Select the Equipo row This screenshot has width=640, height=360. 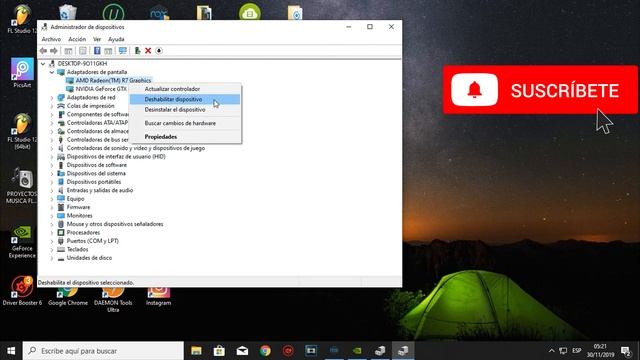pos(76,199)
